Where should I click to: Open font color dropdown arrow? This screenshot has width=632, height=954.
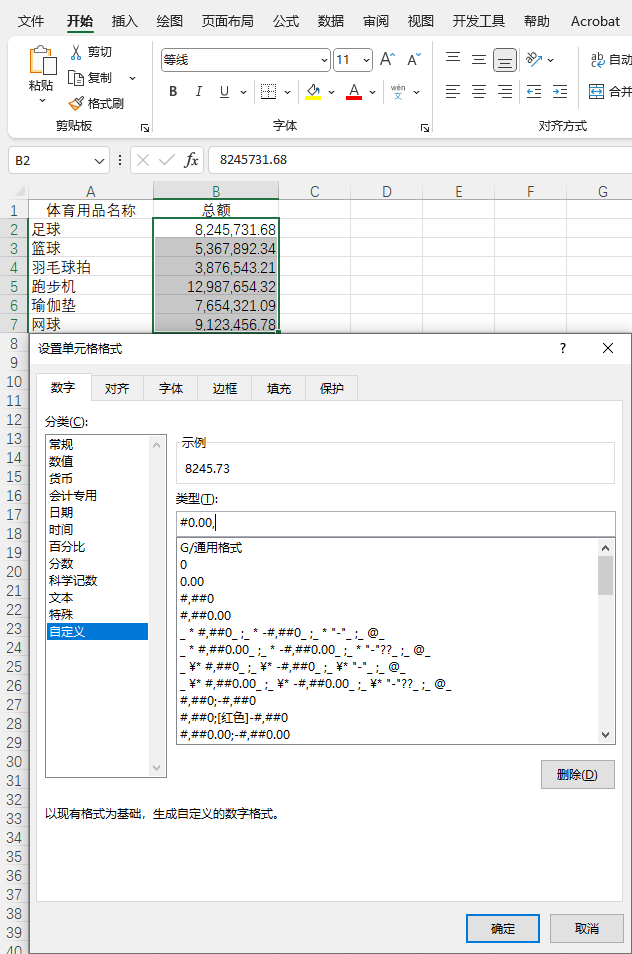(x=372, y=92)
